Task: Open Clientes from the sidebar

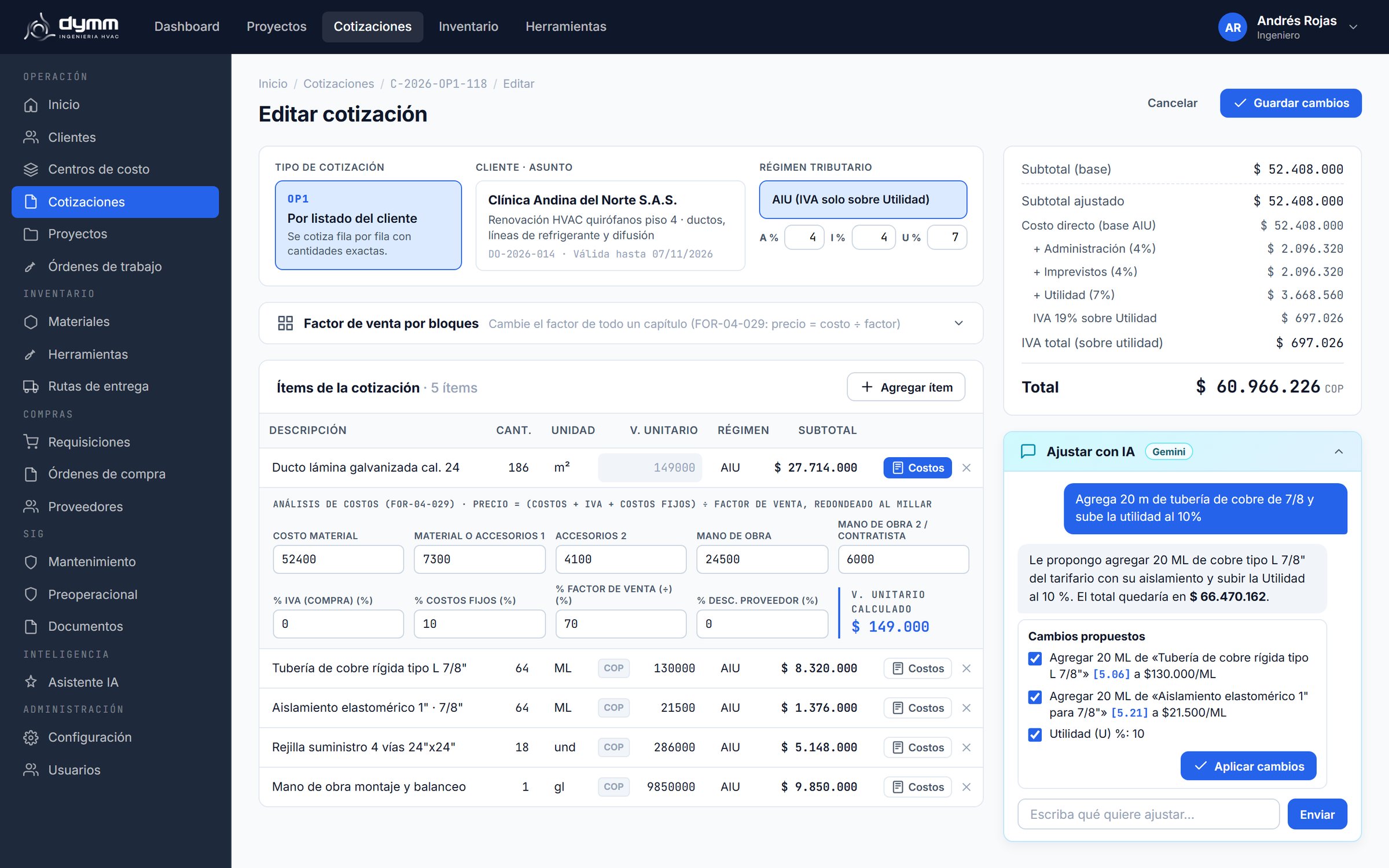Action: pyautogui.click(x=115, y=137)
